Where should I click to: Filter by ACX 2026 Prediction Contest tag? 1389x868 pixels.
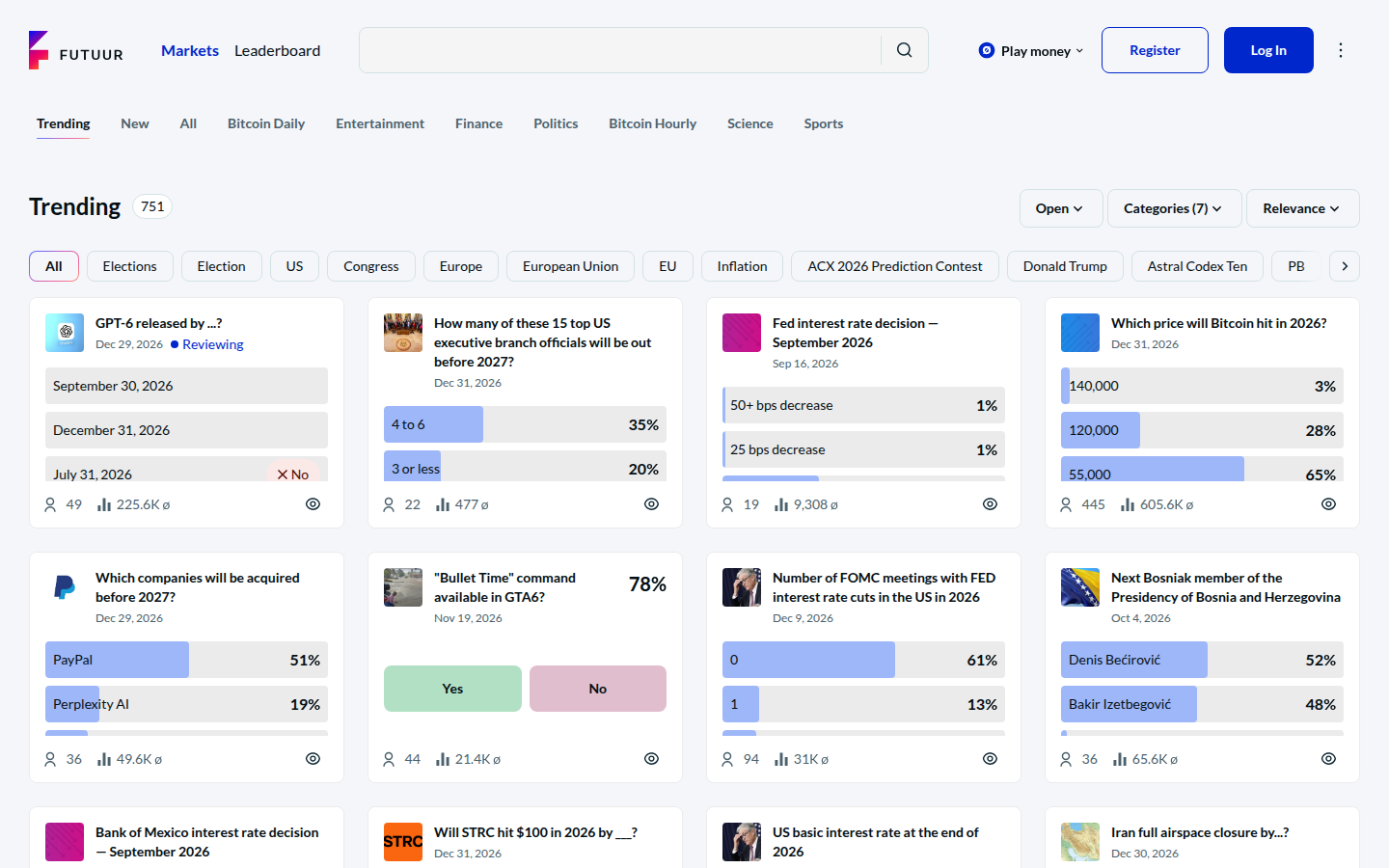[x=895, y=266]
